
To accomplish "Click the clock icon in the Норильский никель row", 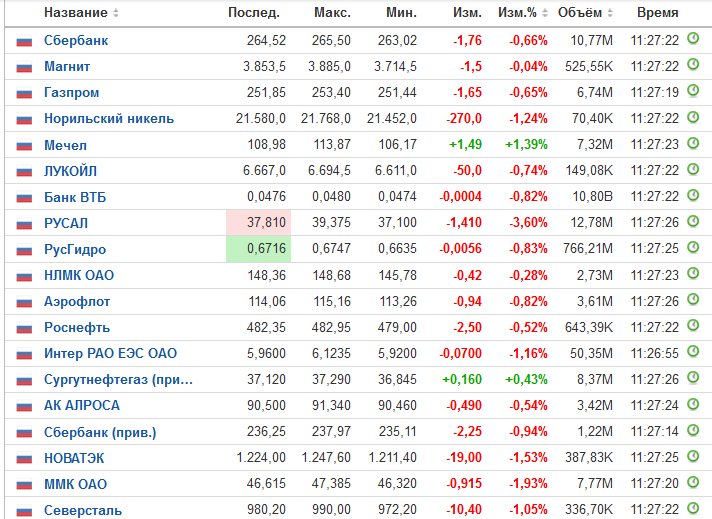I will 693,117.
